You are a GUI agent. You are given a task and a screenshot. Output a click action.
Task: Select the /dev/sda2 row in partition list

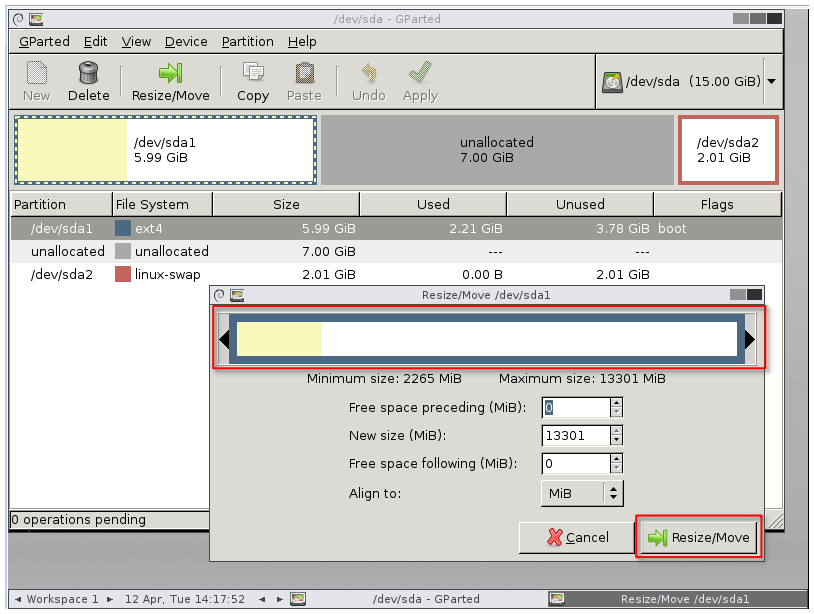pyautogui.click(x=396, y=274)
